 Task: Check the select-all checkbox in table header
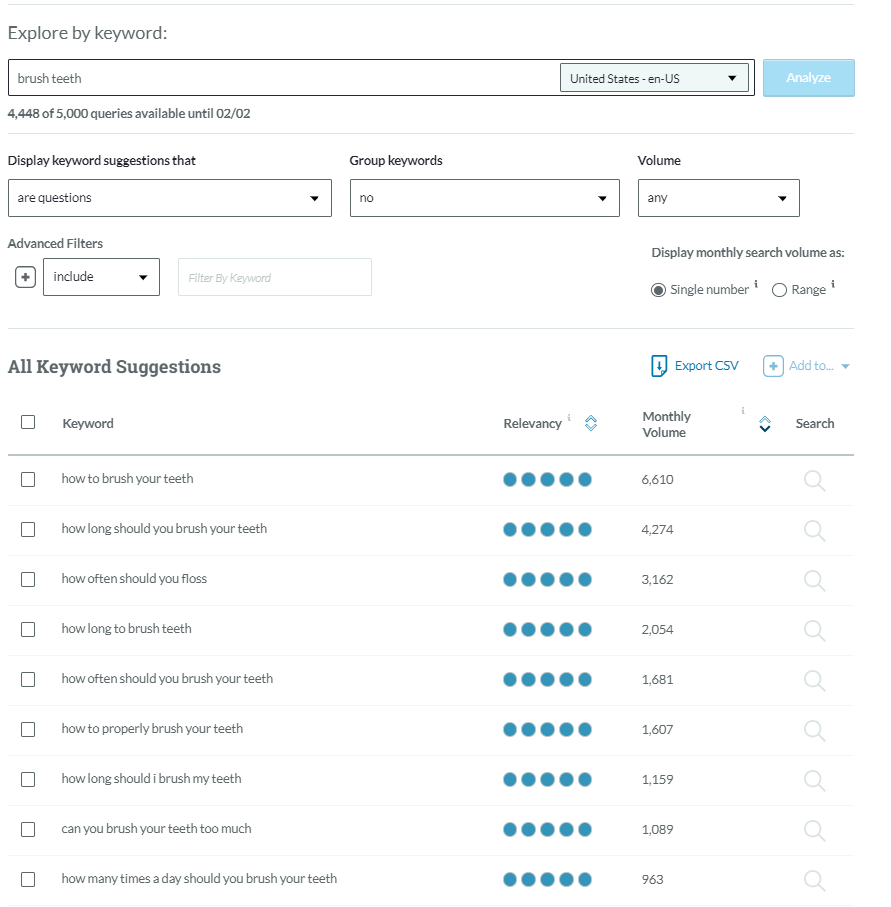tap(28, 422)
